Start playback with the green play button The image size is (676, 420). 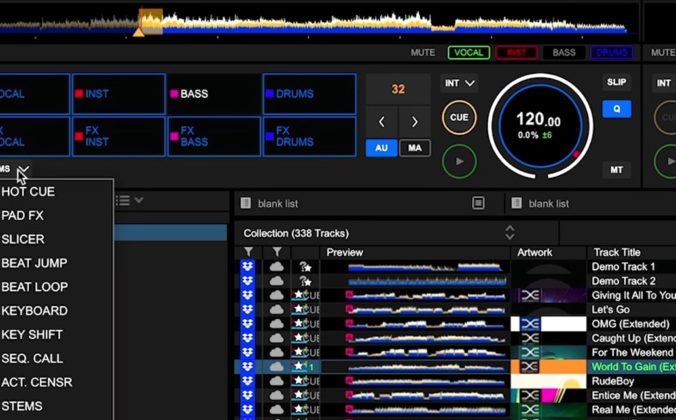coord(459,161)
